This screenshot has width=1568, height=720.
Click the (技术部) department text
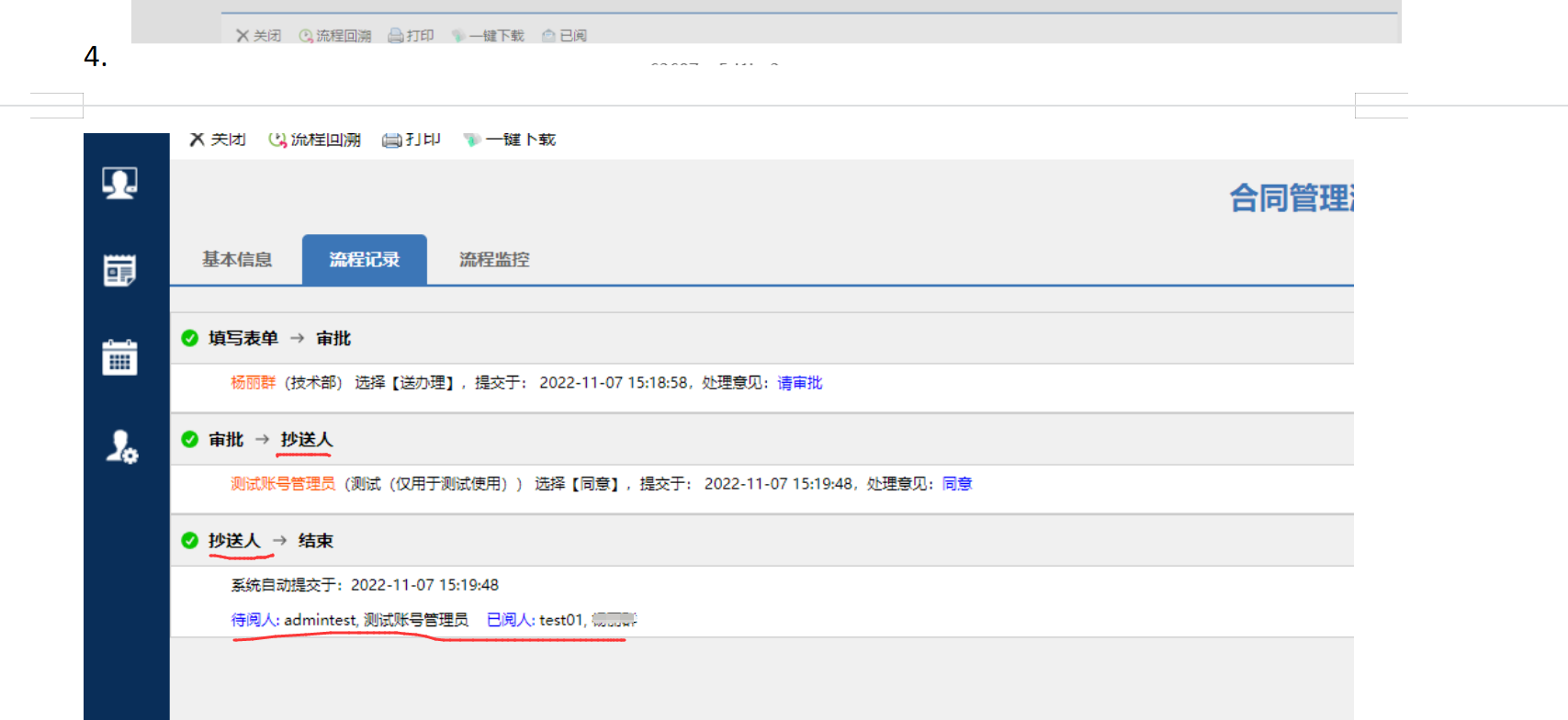pos(313,383)
